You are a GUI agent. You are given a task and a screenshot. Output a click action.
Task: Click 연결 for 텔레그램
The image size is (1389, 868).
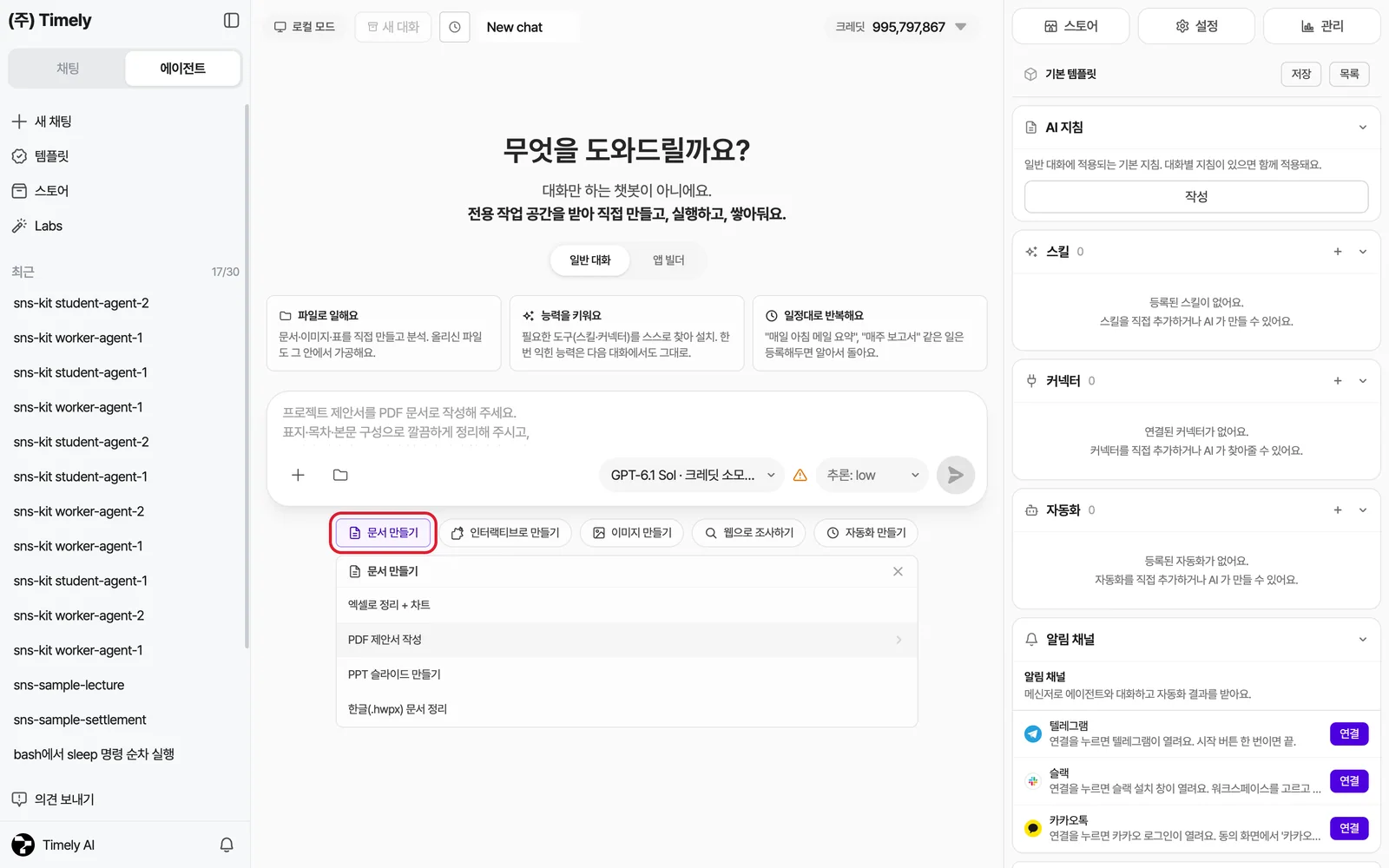[x=1349, y=734]
